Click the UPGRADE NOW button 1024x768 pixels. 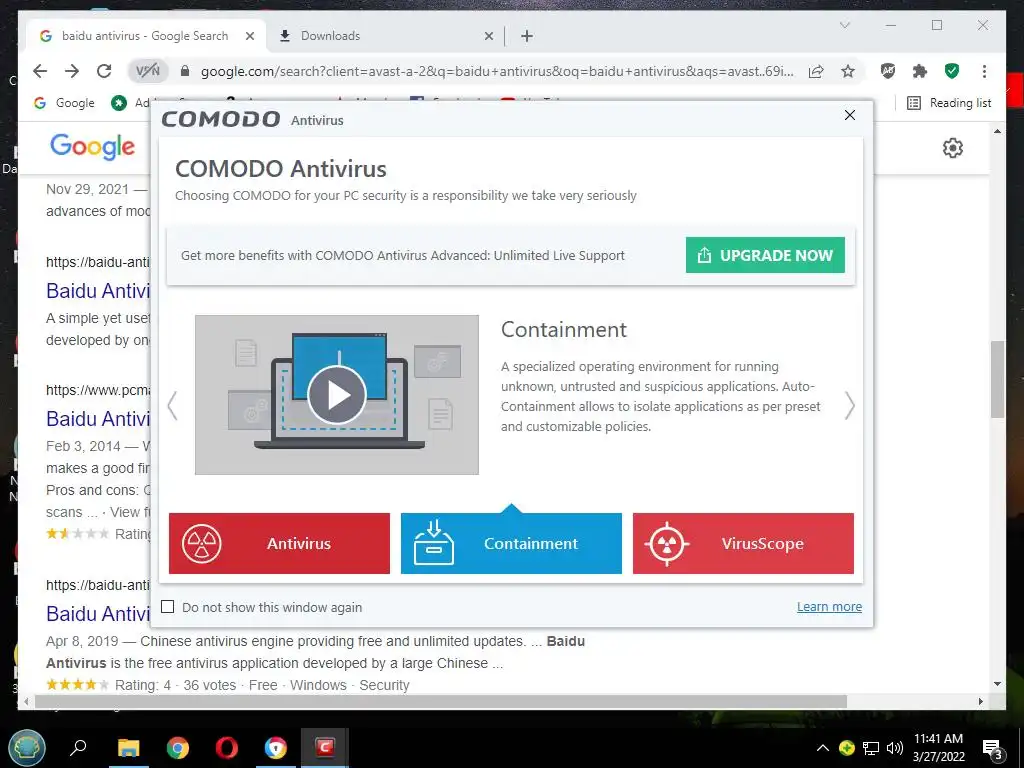(x=765, y=255)
